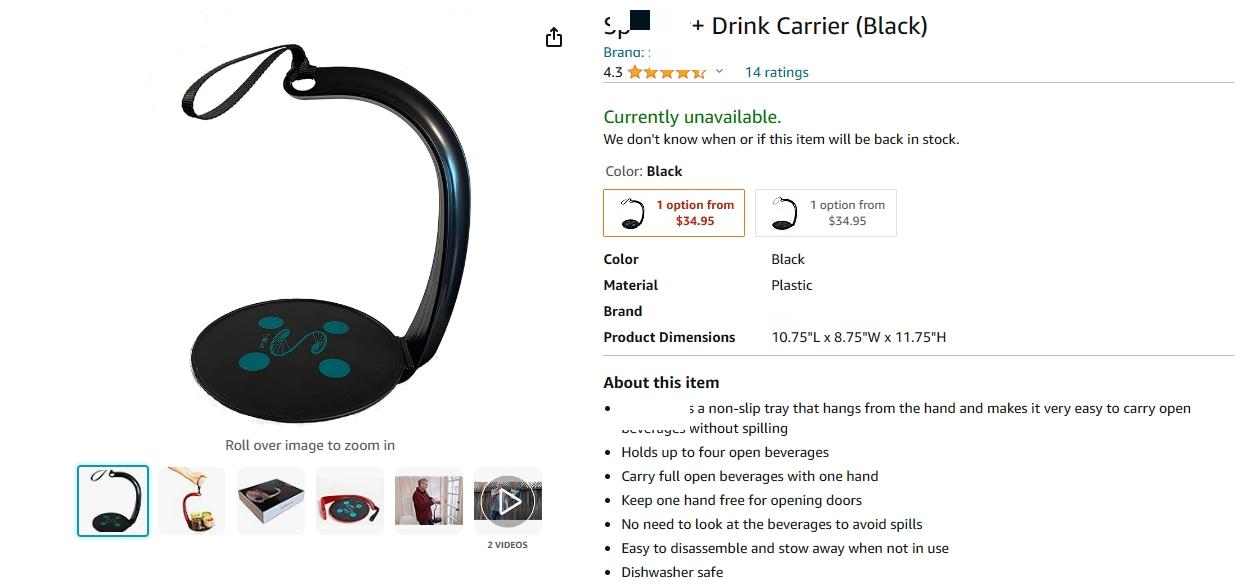Select the second color option swatch
The width and height of the screenshot is (1235, 587).
[x=826, y=213]
